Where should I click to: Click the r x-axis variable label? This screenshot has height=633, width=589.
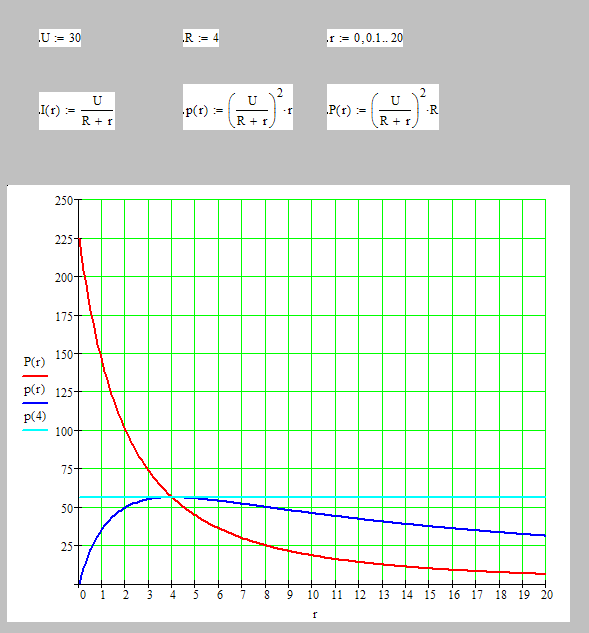315,615
